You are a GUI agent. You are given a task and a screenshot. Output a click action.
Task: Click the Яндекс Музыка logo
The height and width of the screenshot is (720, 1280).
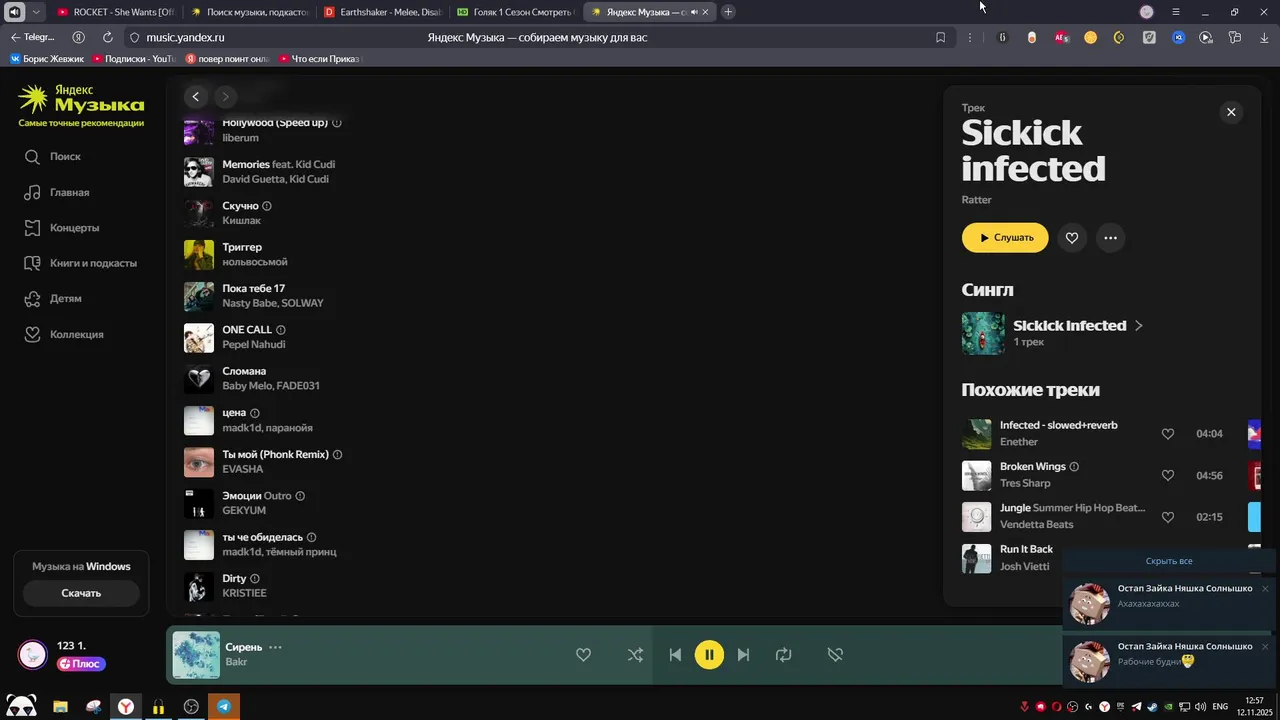(81, 99)
